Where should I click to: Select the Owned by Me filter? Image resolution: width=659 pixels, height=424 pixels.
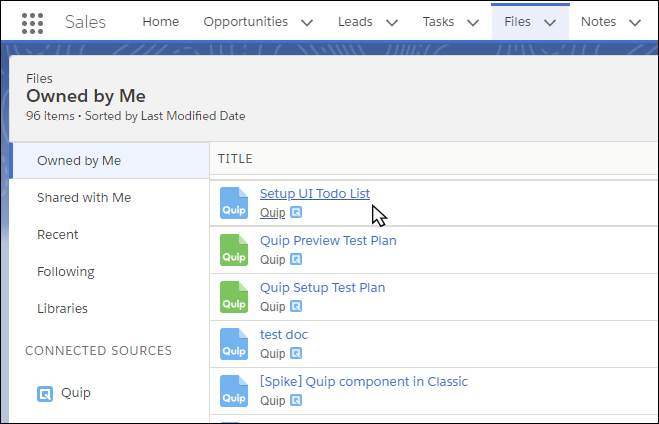pos(109,161)
